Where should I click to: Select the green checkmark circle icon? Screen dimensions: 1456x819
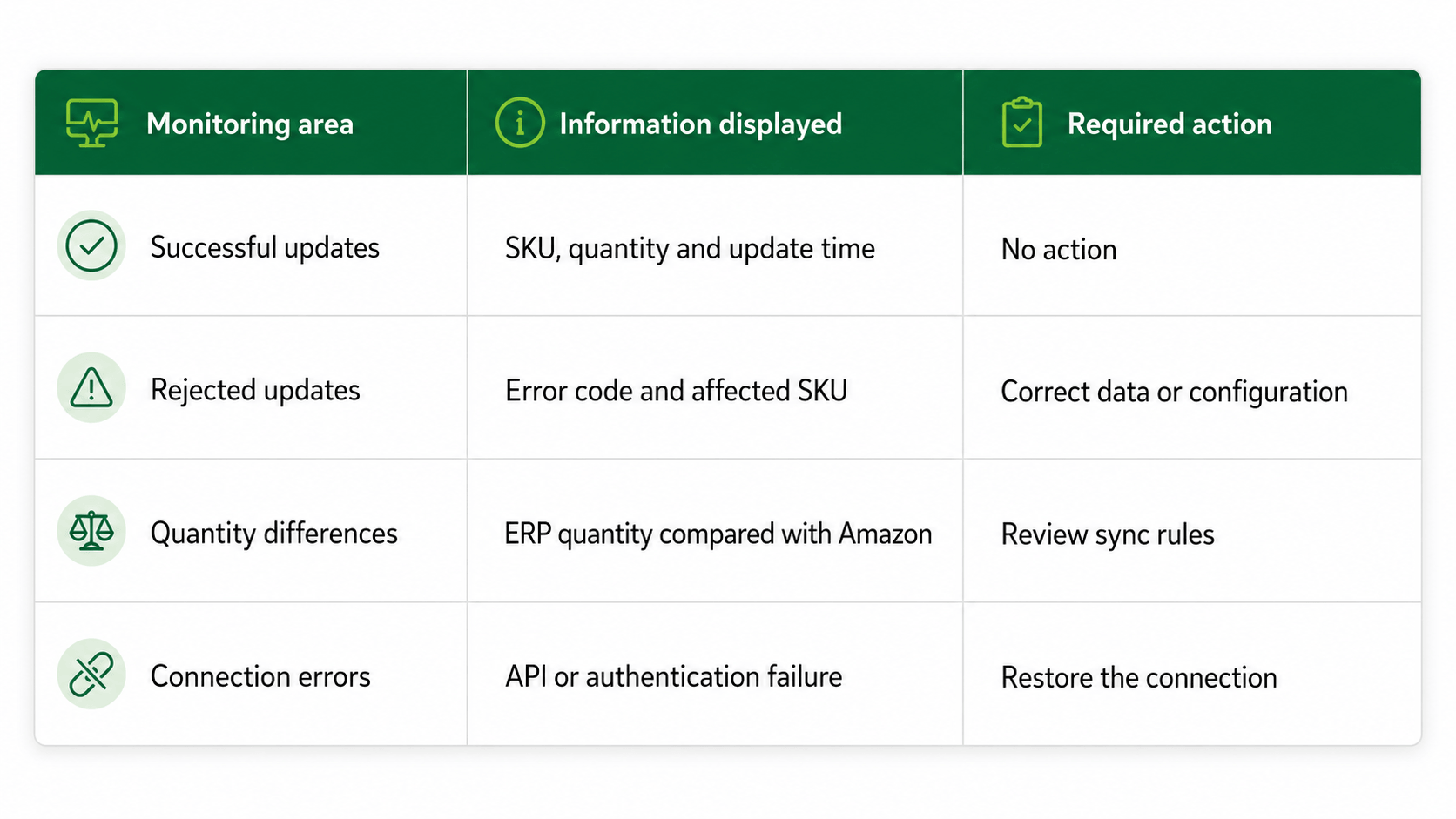(91, 245)
